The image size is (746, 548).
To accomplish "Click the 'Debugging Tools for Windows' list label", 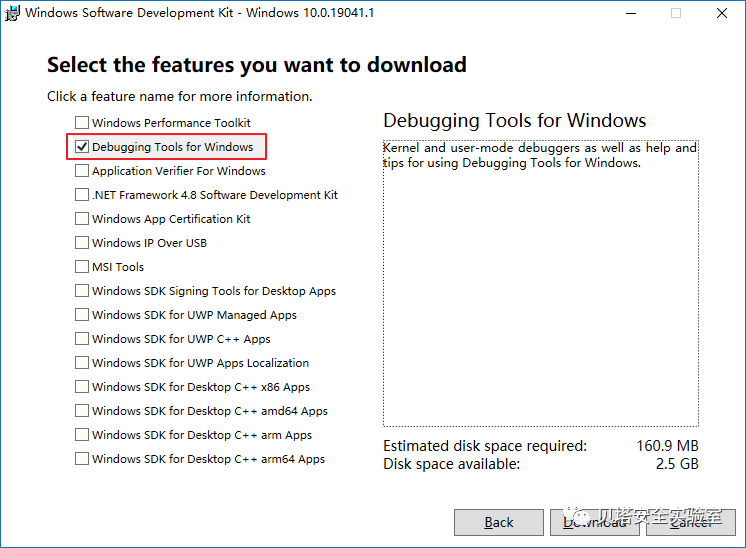I will point(173,147).
